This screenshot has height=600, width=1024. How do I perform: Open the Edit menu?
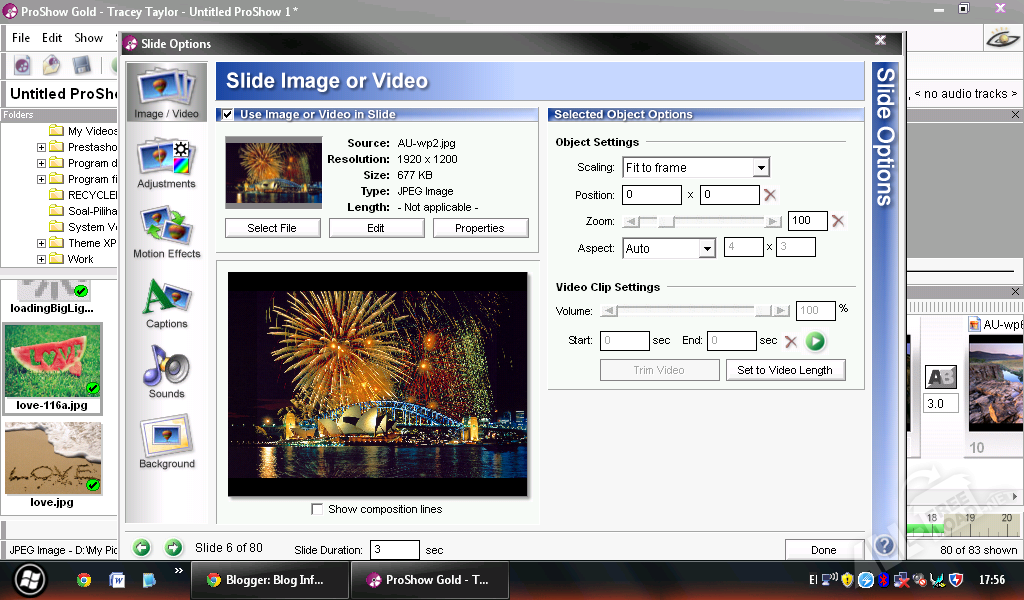coord(52,38)
